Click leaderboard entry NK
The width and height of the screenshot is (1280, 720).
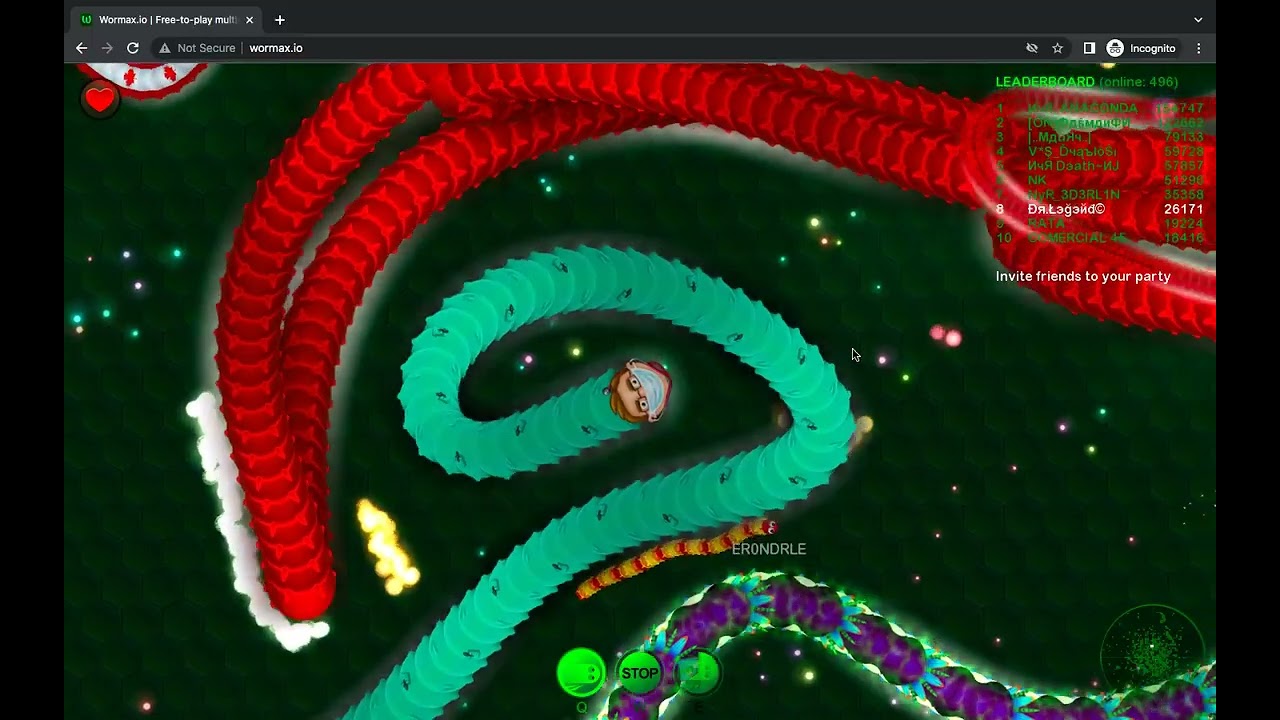[1037, 180]
